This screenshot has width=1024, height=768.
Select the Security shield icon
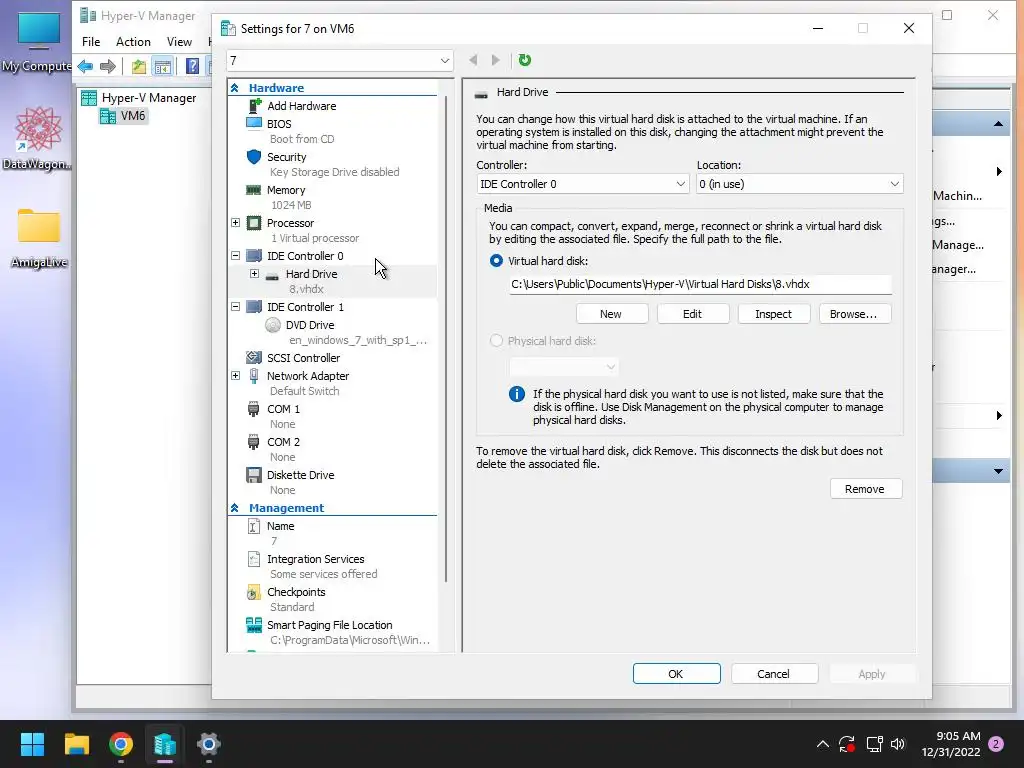pyautogui.click(x=254, y=157)
